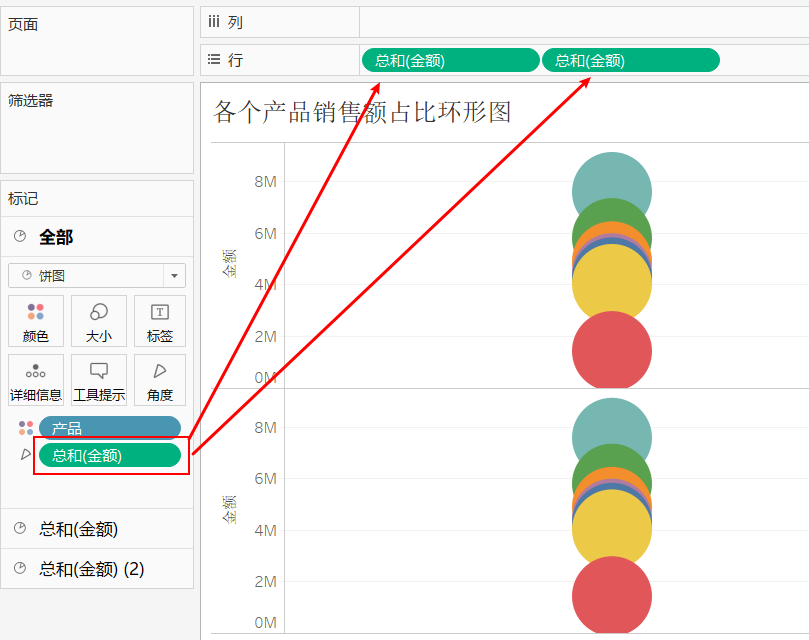809x640 pixels.
Task: Open the 角度 (Angle) marks card
Action: pyautogui.click(x=160, y=379)
